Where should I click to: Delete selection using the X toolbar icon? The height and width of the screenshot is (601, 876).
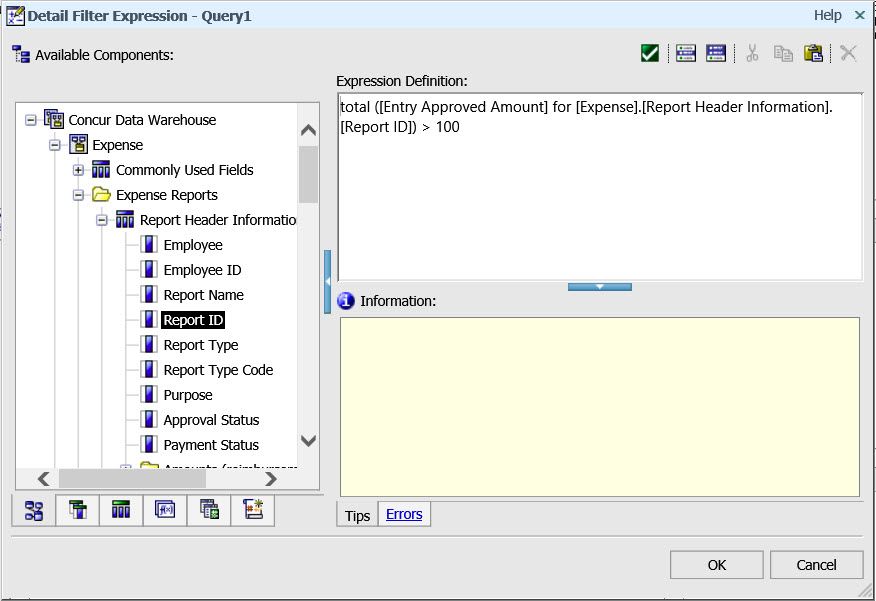(848, 54)
